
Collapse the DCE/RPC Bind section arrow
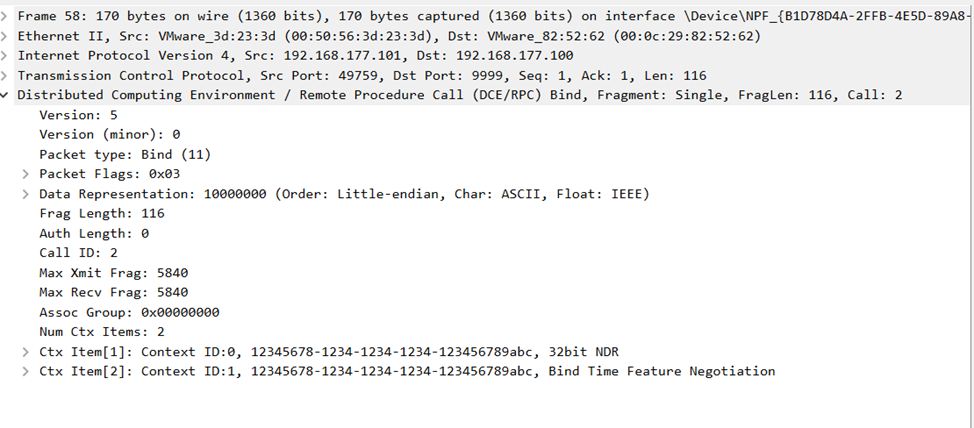coord(6,95)
